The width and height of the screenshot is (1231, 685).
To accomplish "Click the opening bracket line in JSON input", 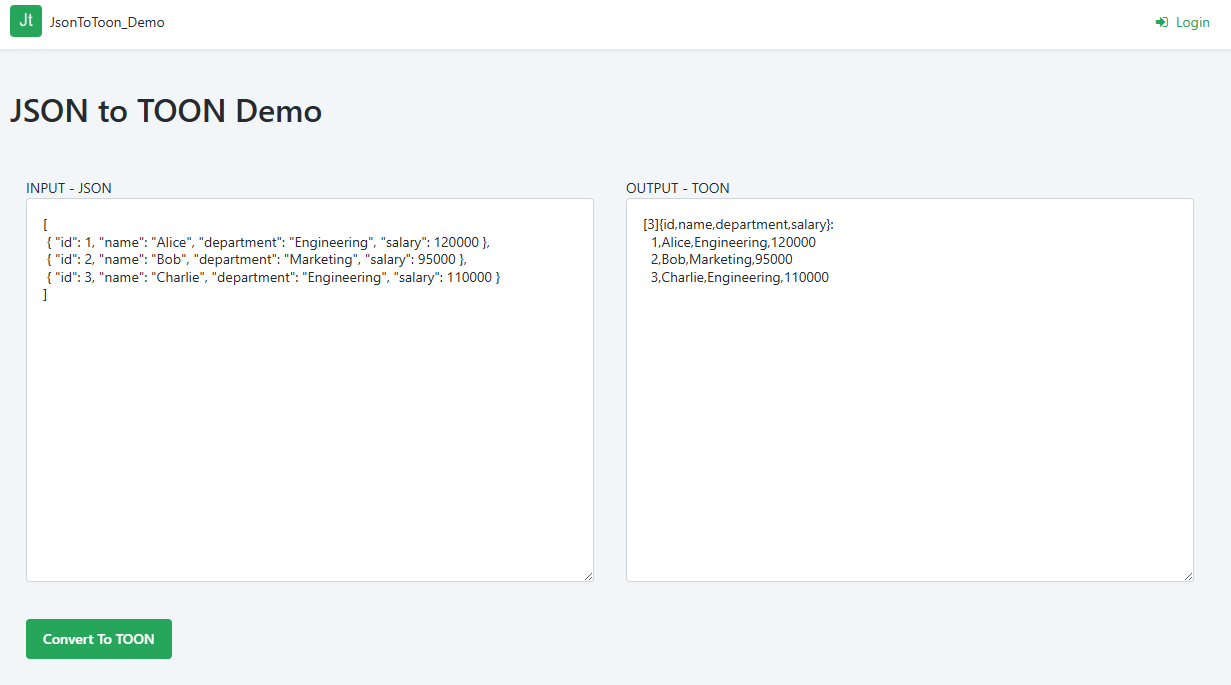I will [46, 224].
